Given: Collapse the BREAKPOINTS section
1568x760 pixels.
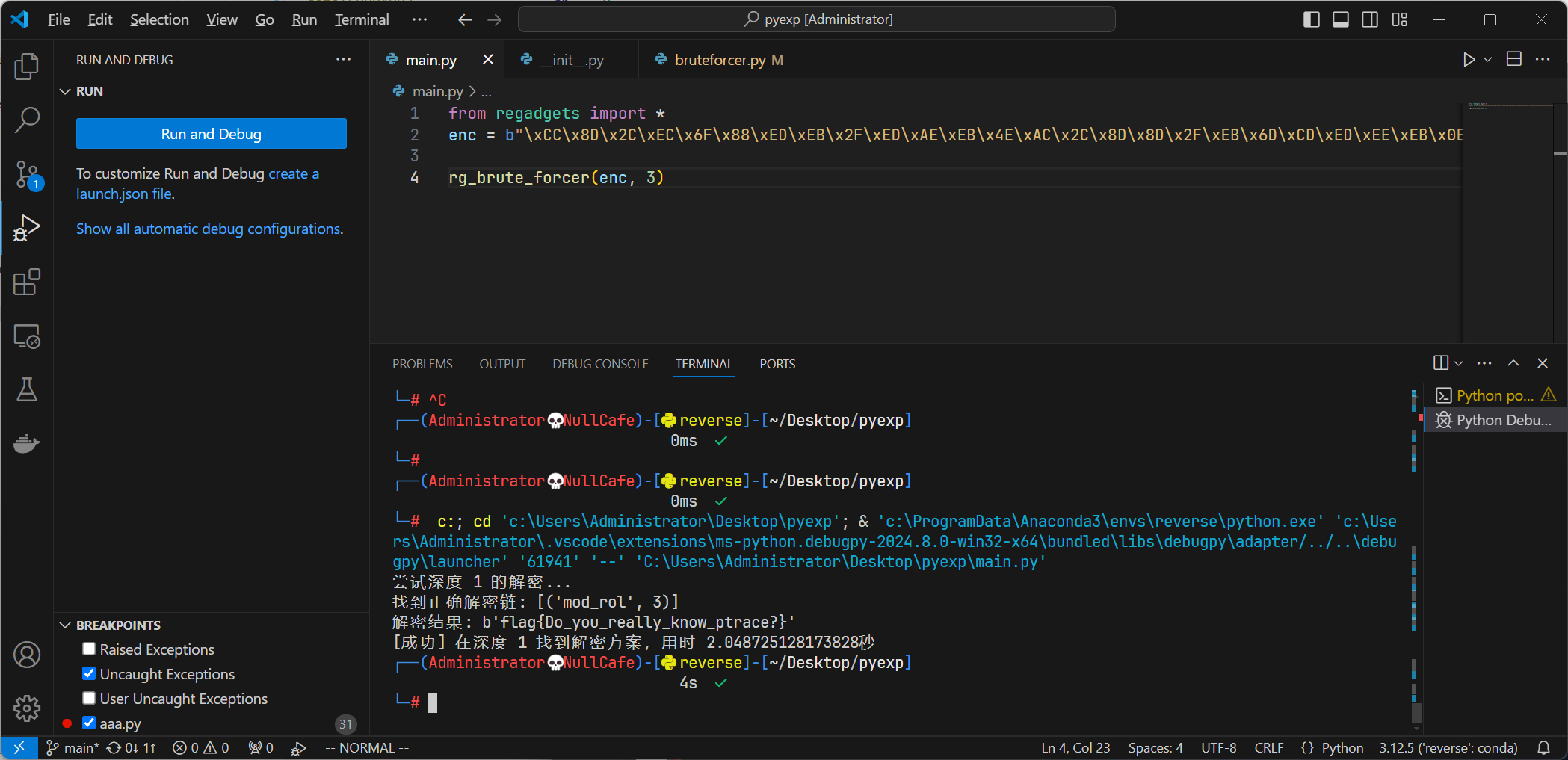Looking at the screenshot, I should click(65, 625).
